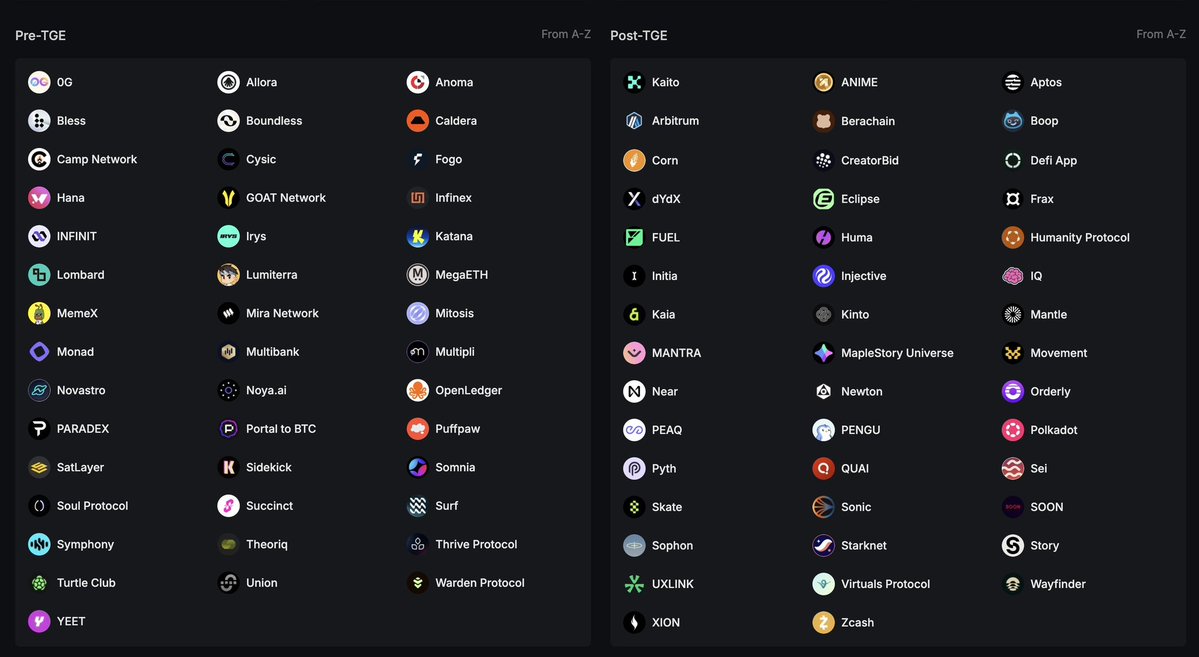Select the MegaETH logo icon
The height and width of the screenshot is (657, 1199).
tap(418, 275)
